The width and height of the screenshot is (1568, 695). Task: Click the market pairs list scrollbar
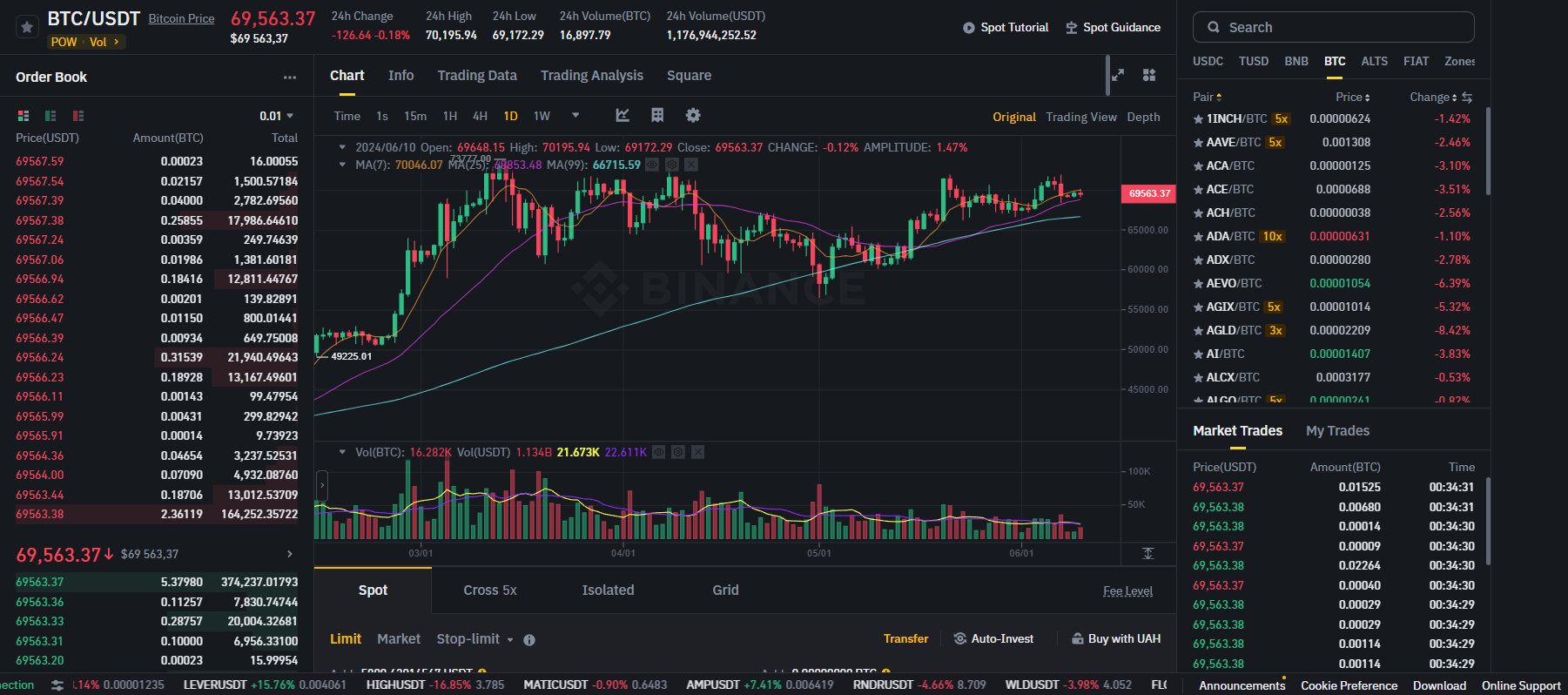[x=1488, y=152]
